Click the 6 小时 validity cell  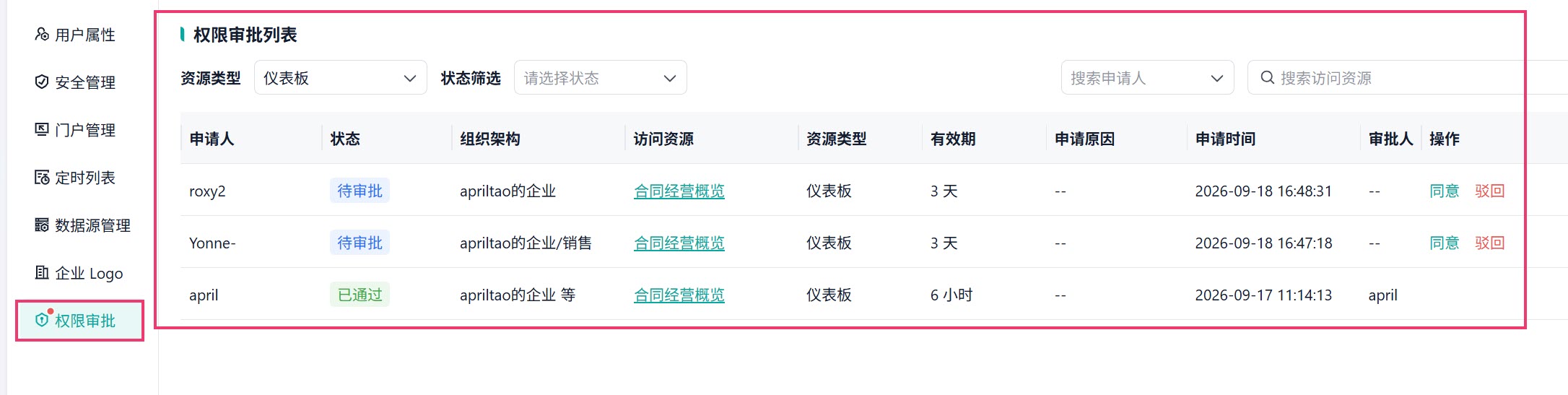[x=951, y=295]
